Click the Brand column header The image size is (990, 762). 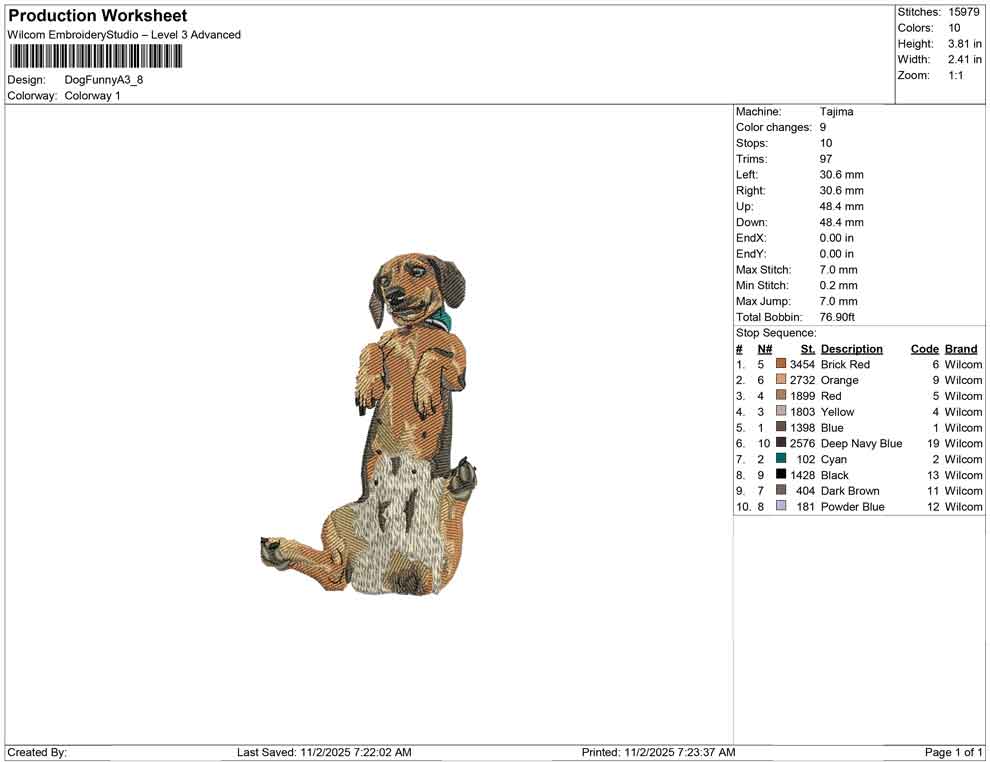[961, 349]
